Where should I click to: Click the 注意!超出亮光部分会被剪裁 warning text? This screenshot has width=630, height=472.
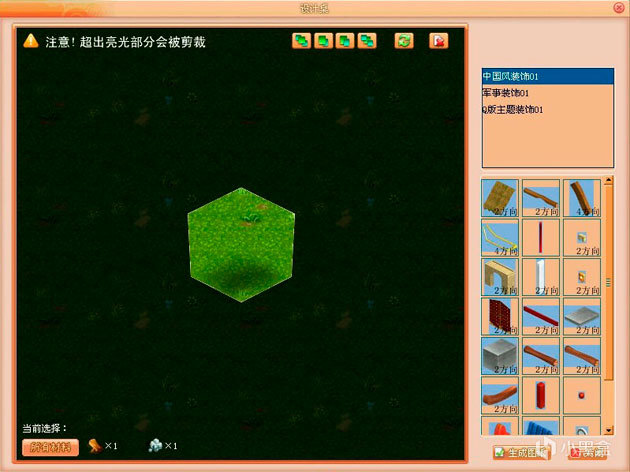click(x=125, y=42)
